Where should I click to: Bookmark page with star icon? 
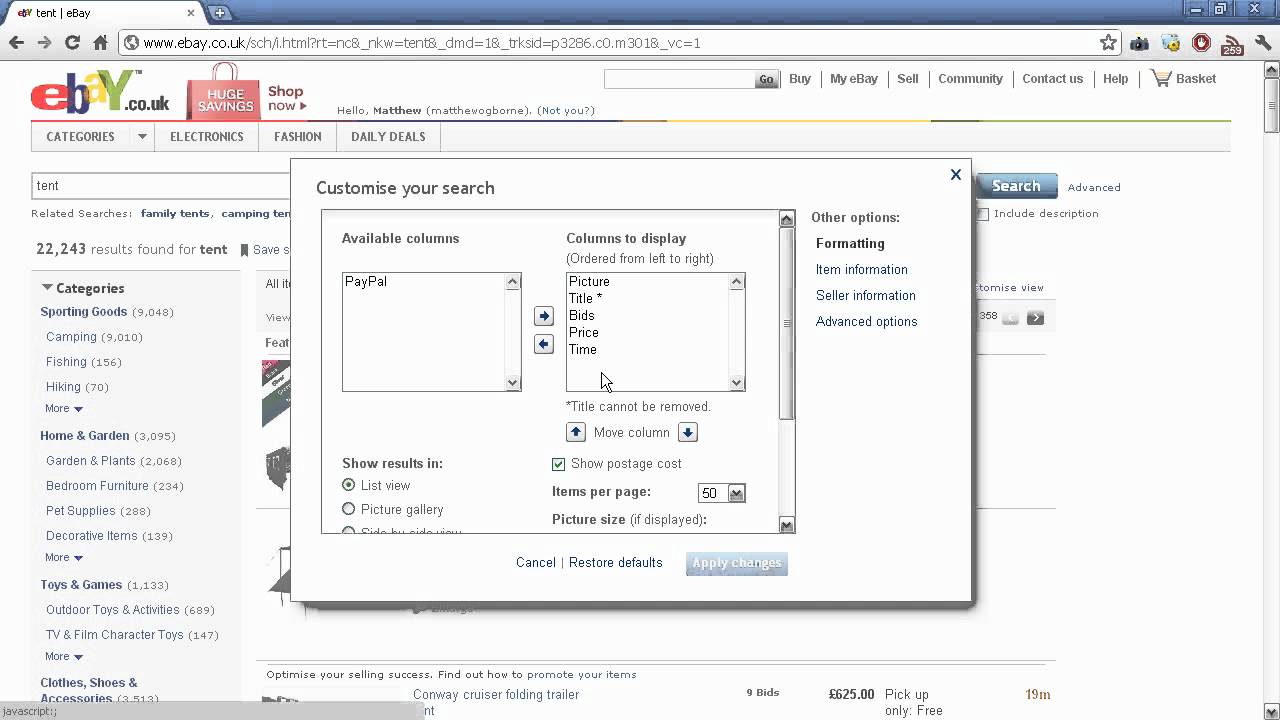1108,43
